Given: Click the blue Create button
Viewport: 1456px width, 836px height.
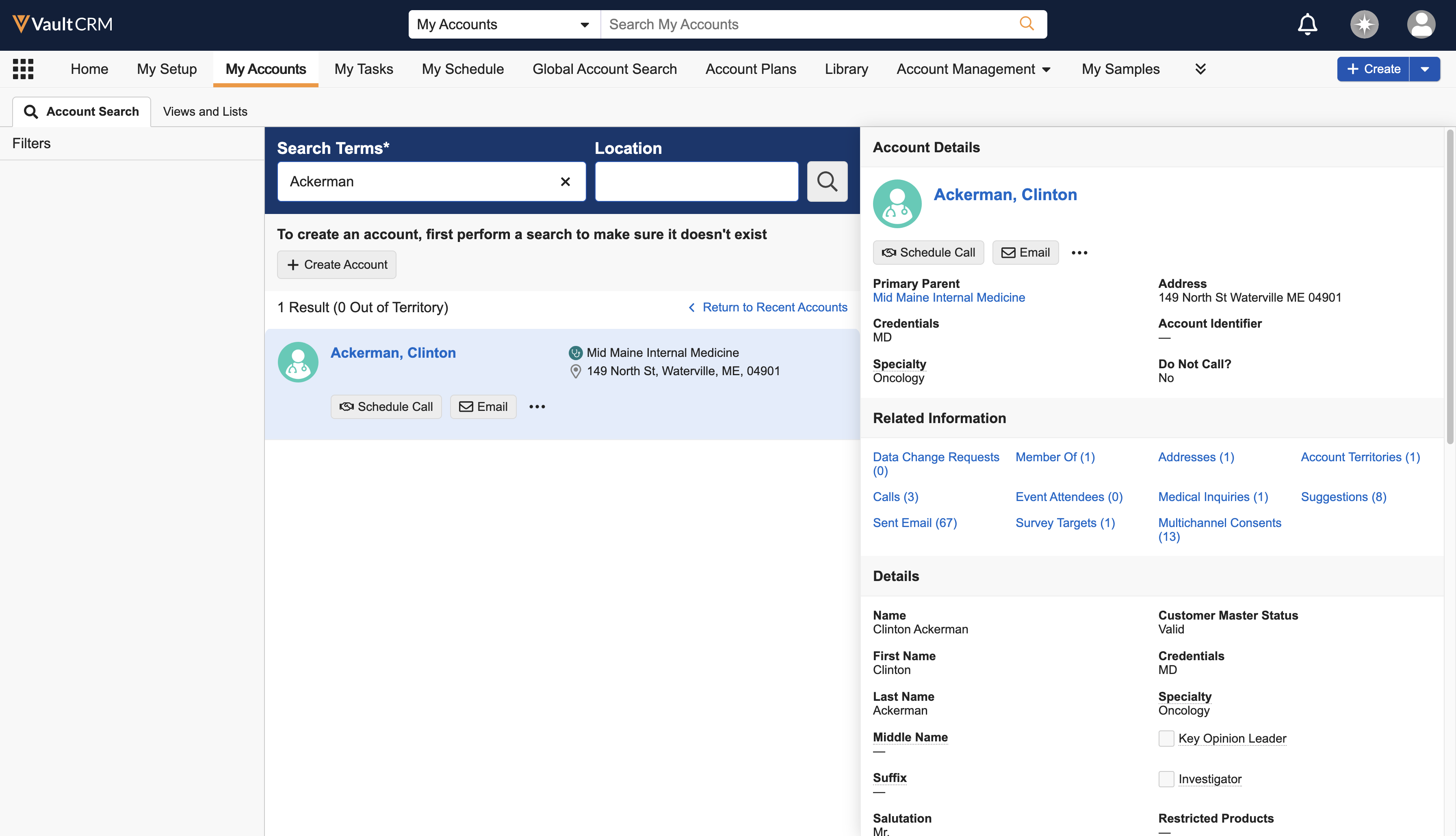Looking at the screenshot, I should 1373,69.
